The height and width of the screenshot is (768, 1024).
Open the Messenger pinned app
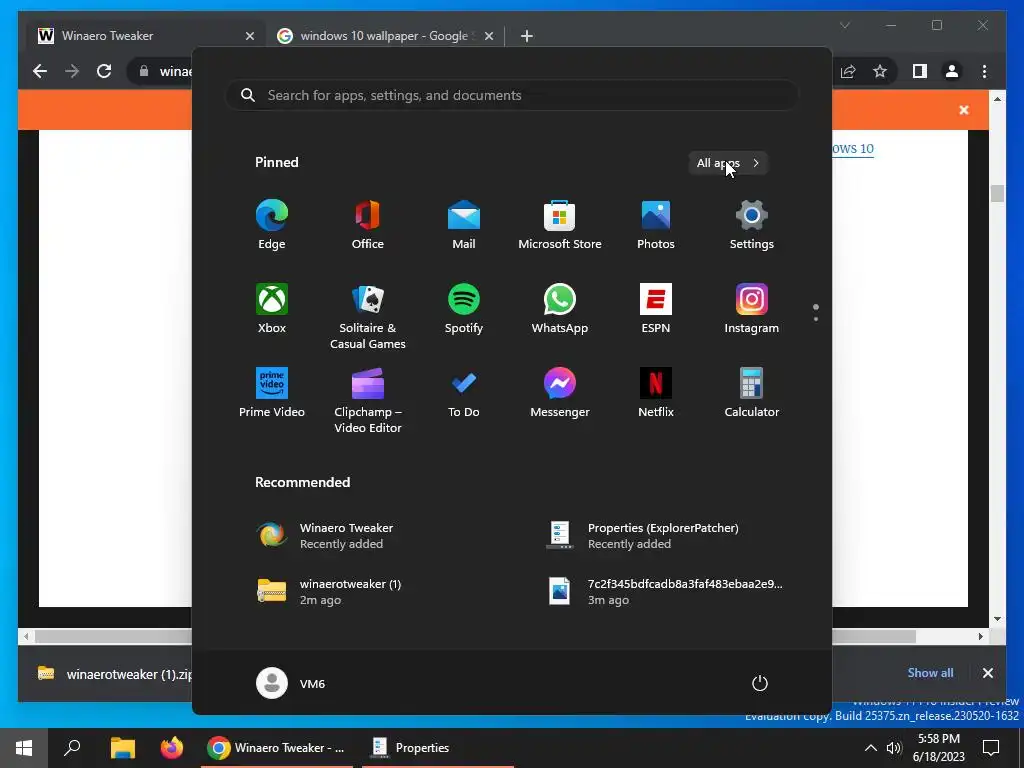560,393
